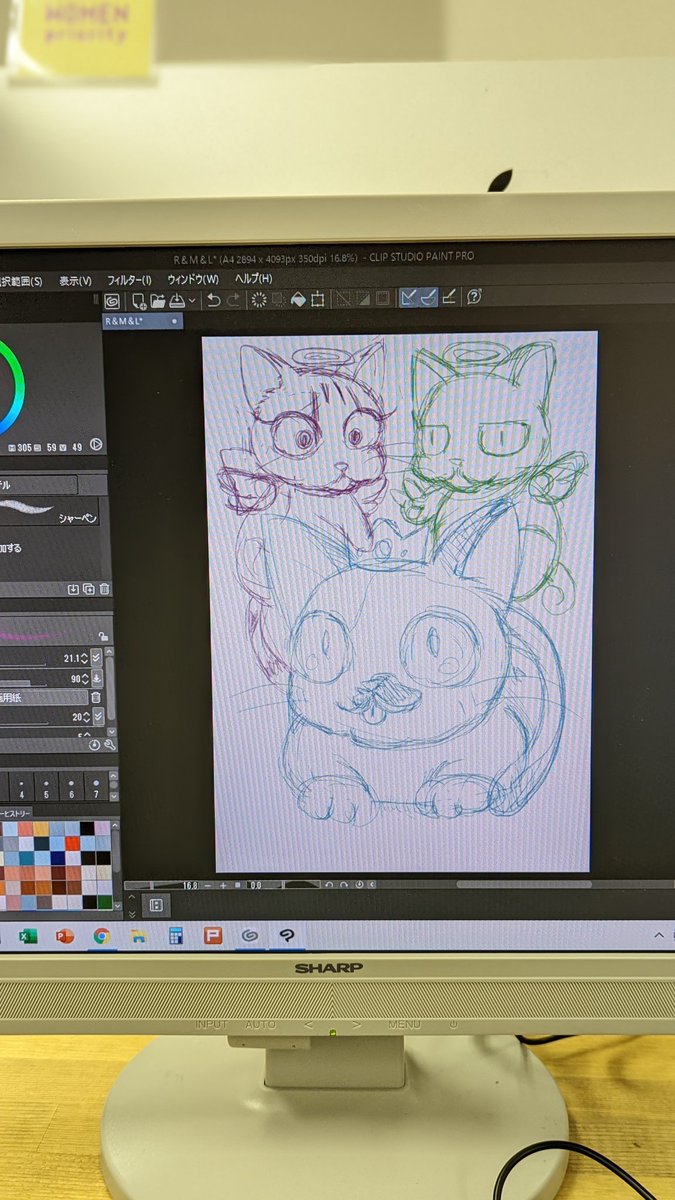Close the R&M&L canvas tab

pyautogui.click(x=174, y=322)
